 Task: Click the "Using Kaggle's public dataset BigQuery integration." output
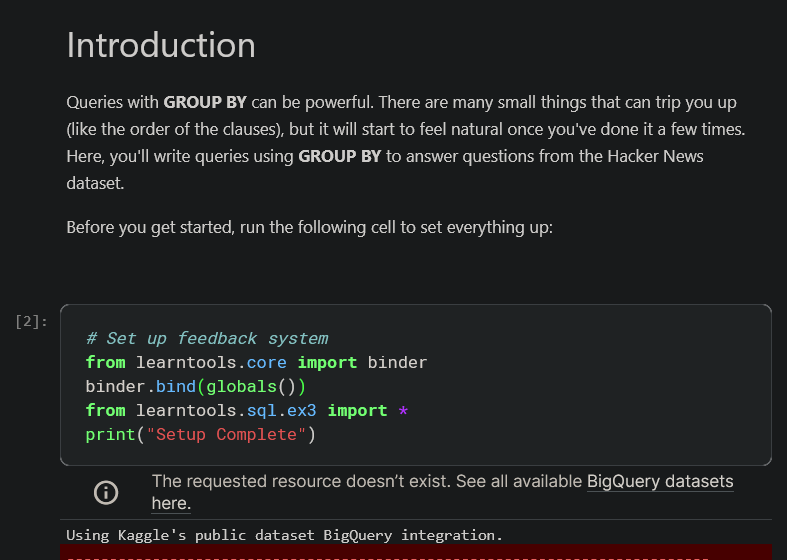[x=284, y=535]
